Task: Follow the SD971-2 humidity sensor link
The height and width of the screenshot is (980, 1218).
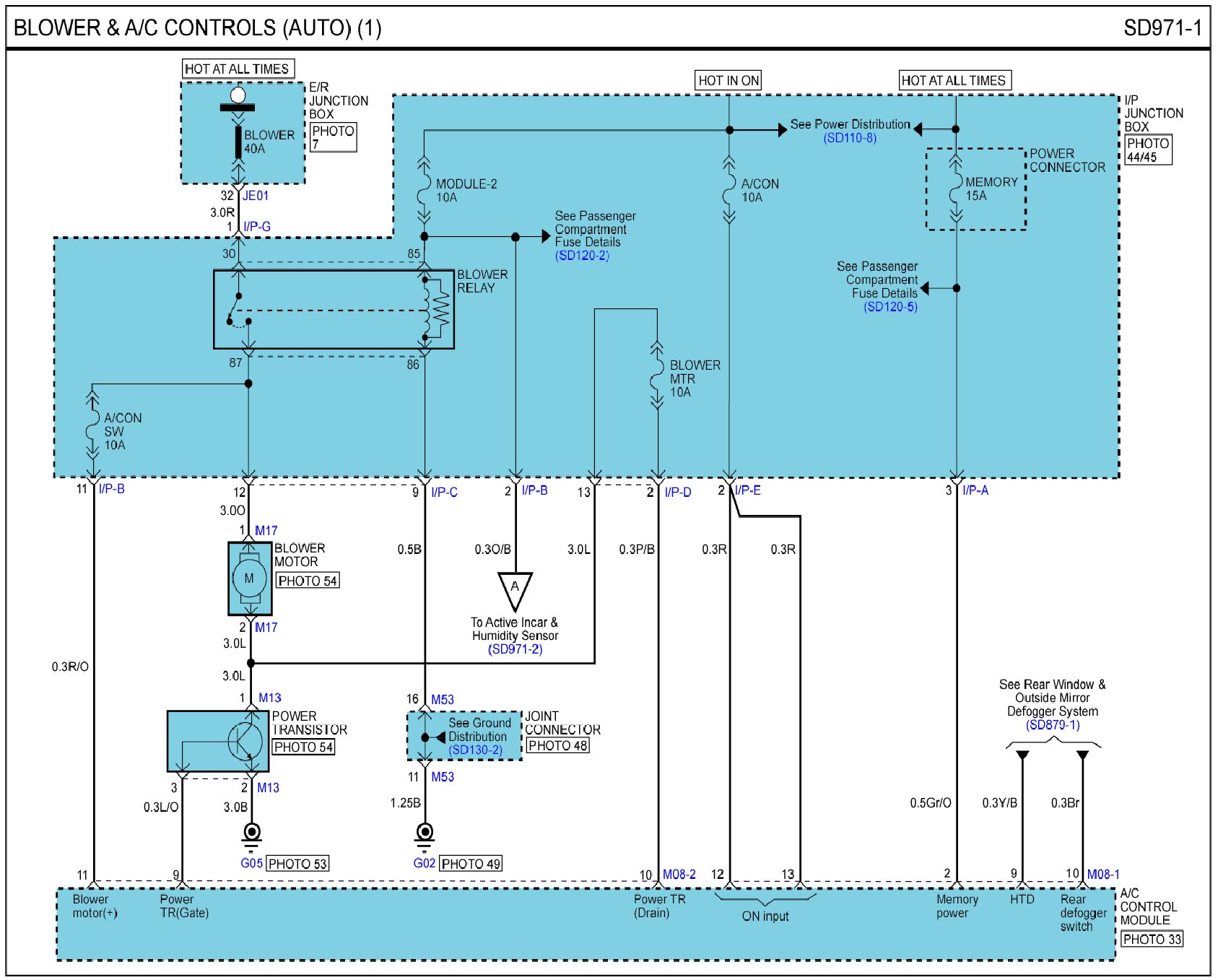Action: [515, 649]
